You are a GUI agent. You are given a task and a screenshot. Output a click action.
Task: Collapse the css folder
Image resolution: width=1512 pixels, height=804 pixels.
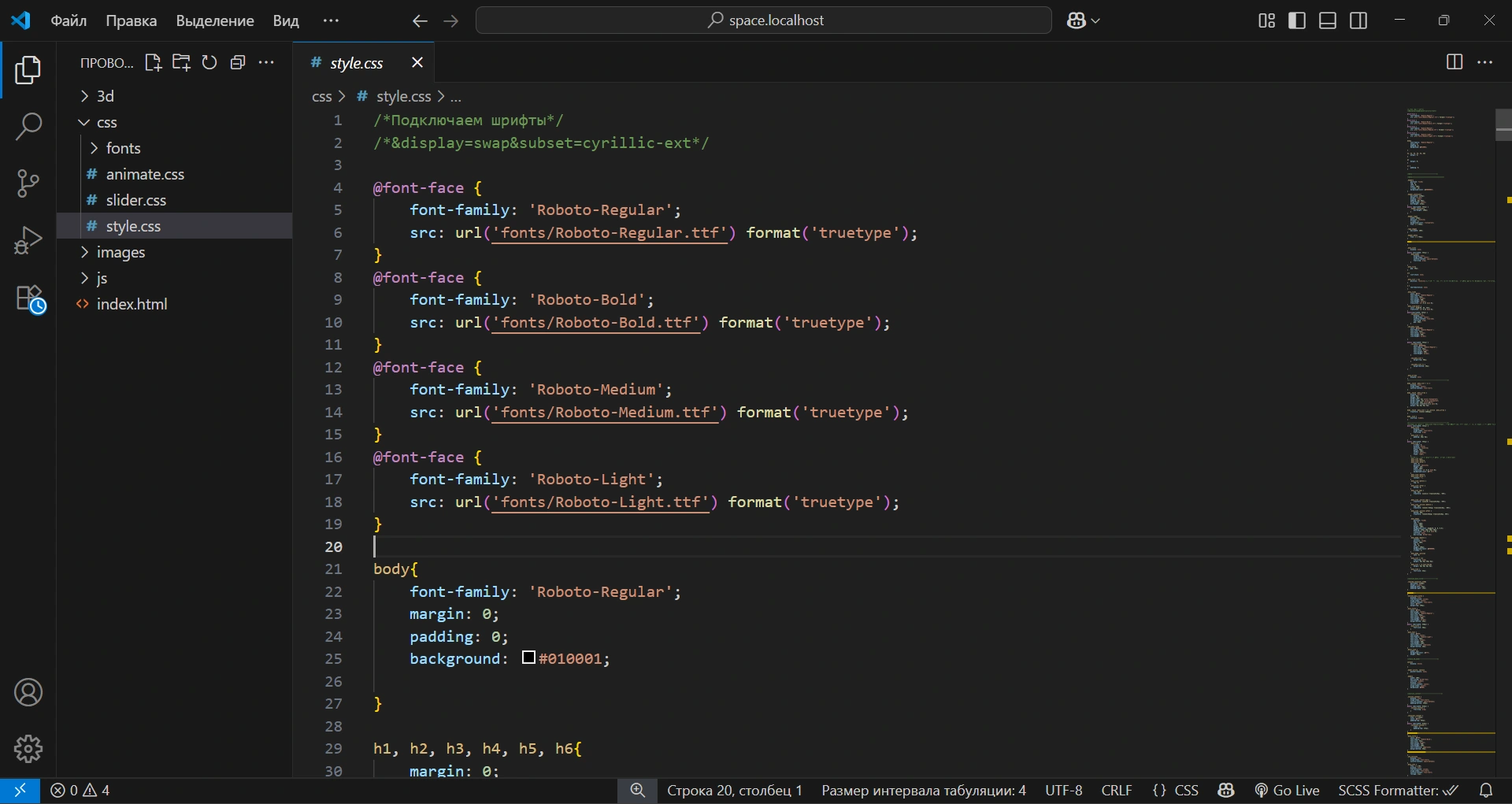pos(106,122)
